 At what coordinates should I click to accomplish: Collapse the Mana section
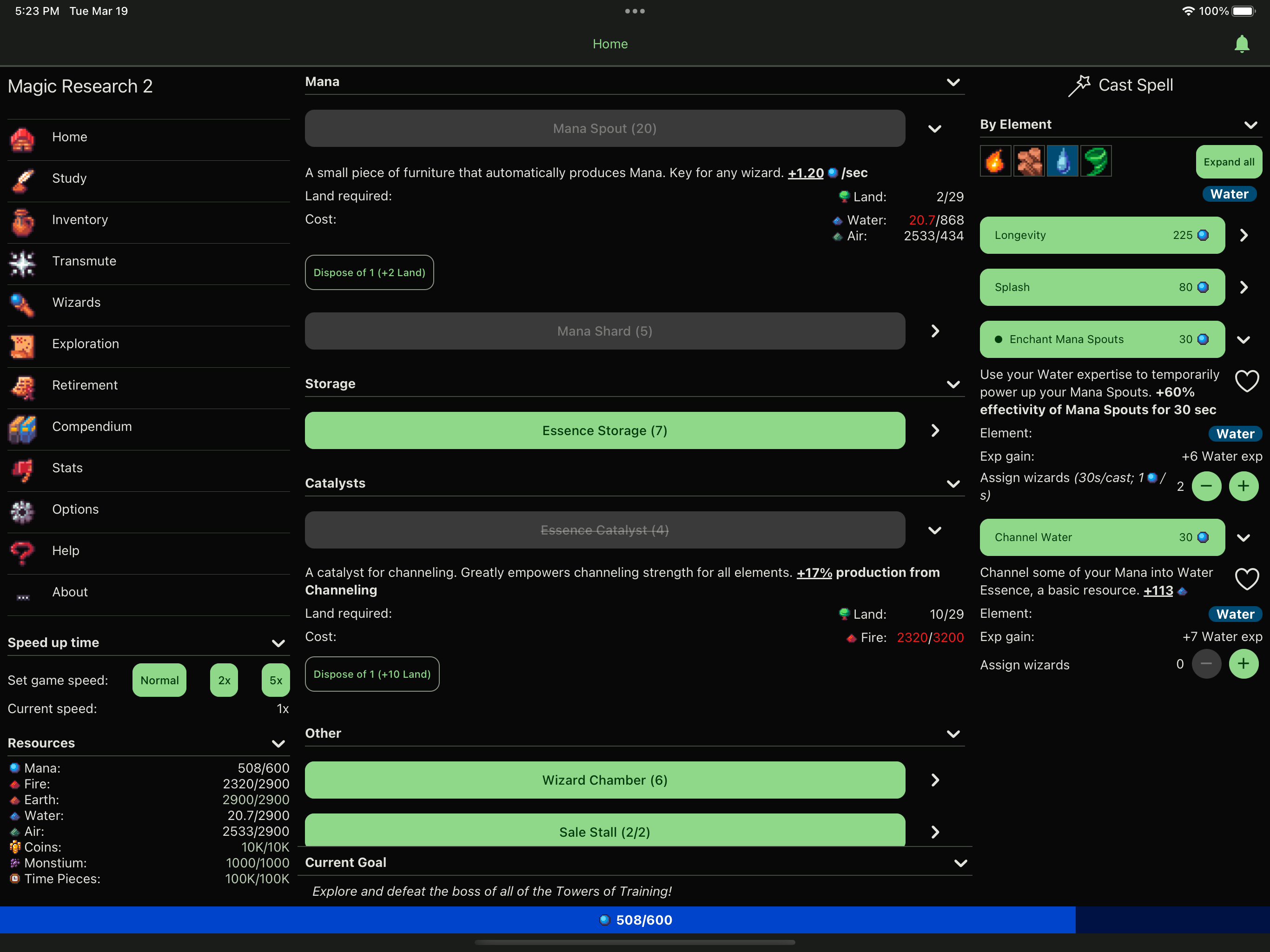[953, 82]
